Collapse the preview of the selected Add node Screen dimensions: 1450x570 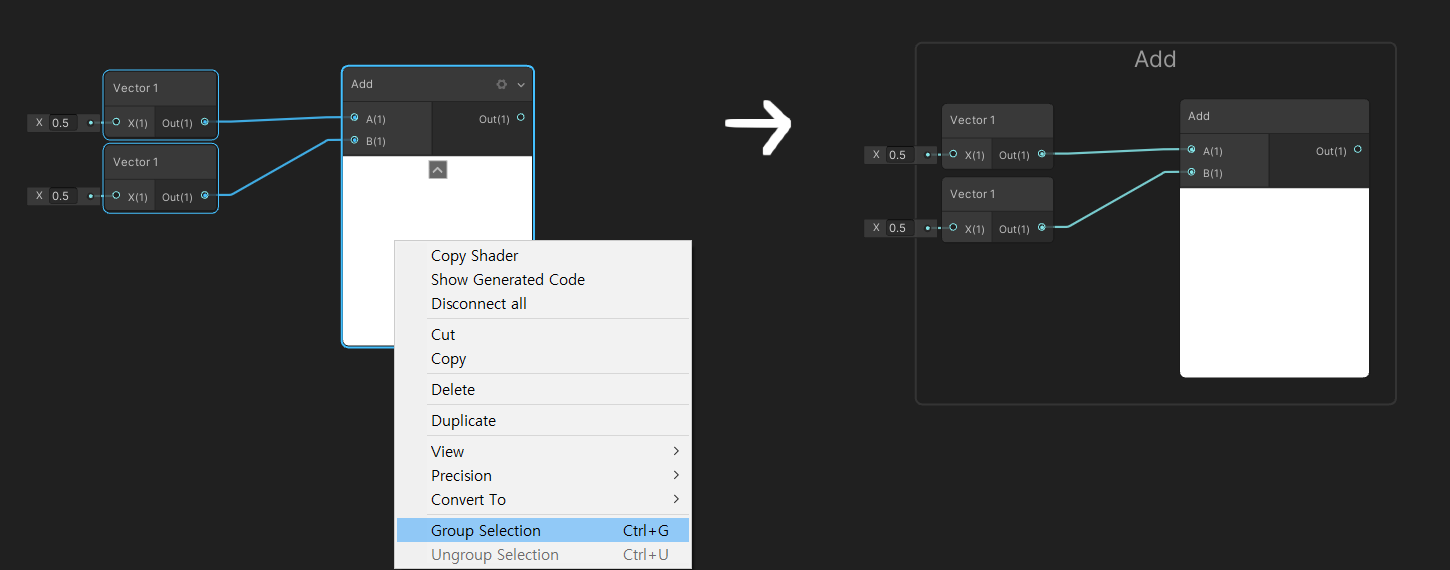[438, 170]
